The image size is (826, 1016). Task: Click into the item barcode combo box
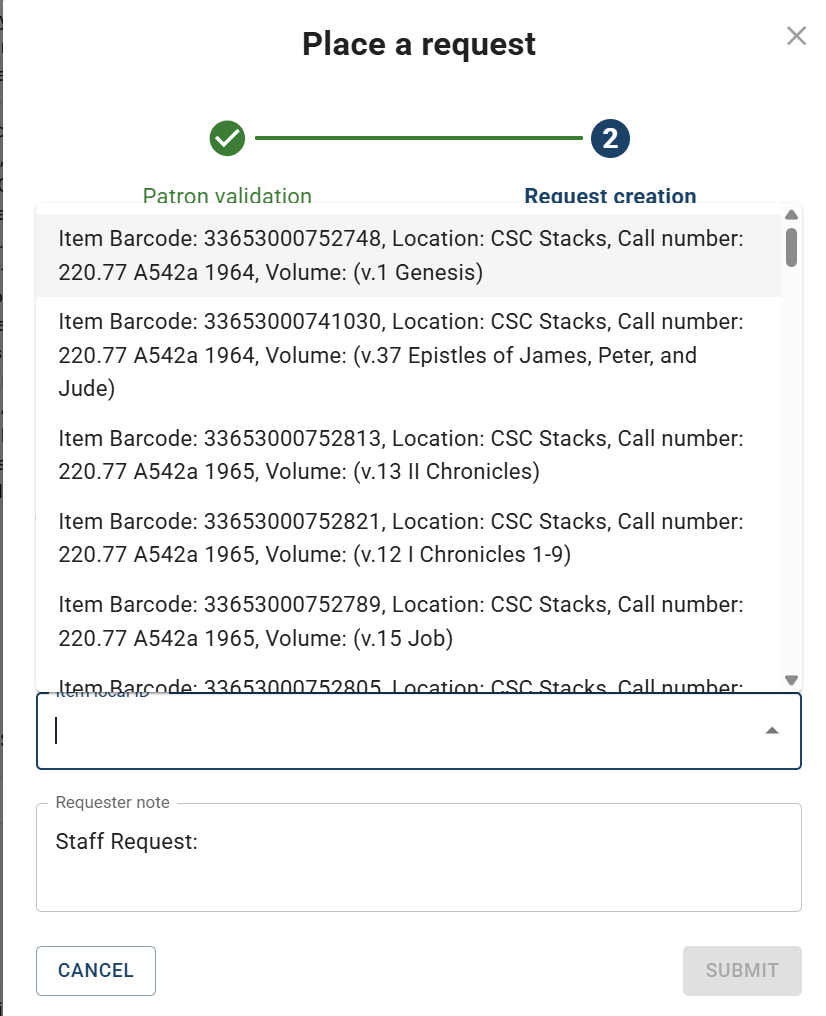point(400,731)
